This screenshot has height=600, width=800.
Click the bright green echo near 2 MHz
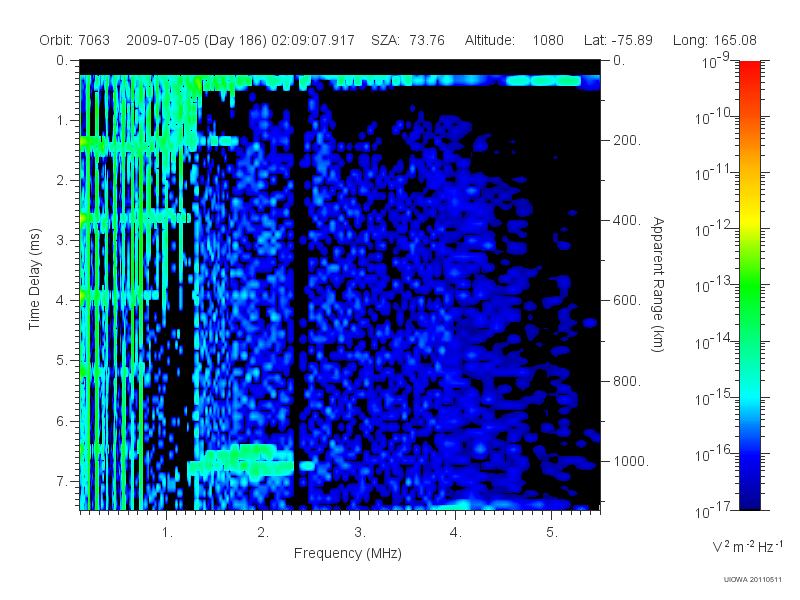(x=242, y=462)
